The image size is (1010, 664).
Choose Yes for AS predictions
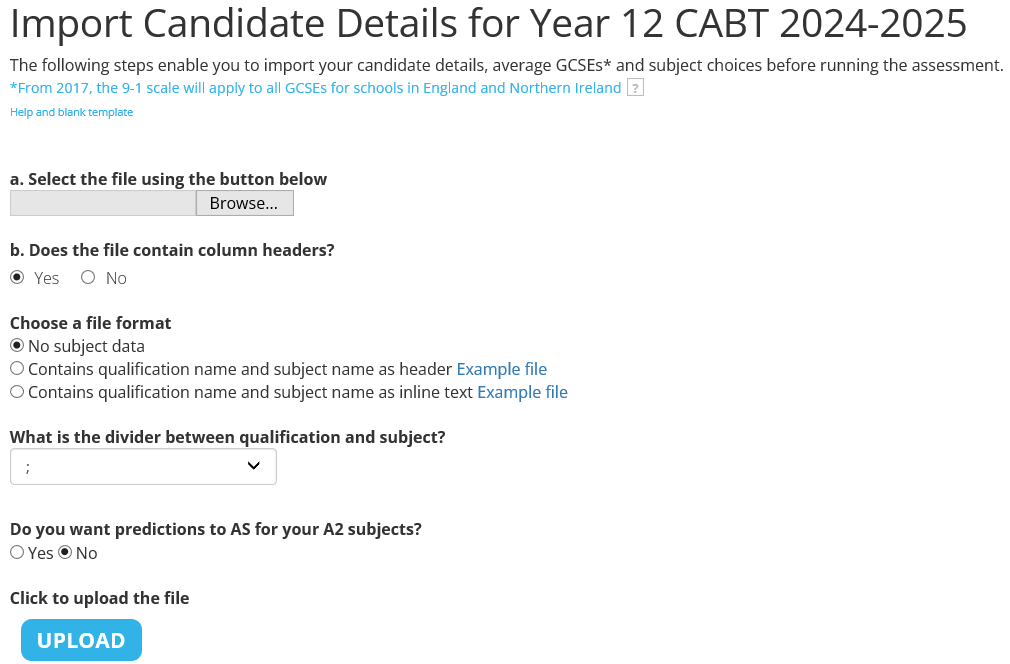point(17,552)
